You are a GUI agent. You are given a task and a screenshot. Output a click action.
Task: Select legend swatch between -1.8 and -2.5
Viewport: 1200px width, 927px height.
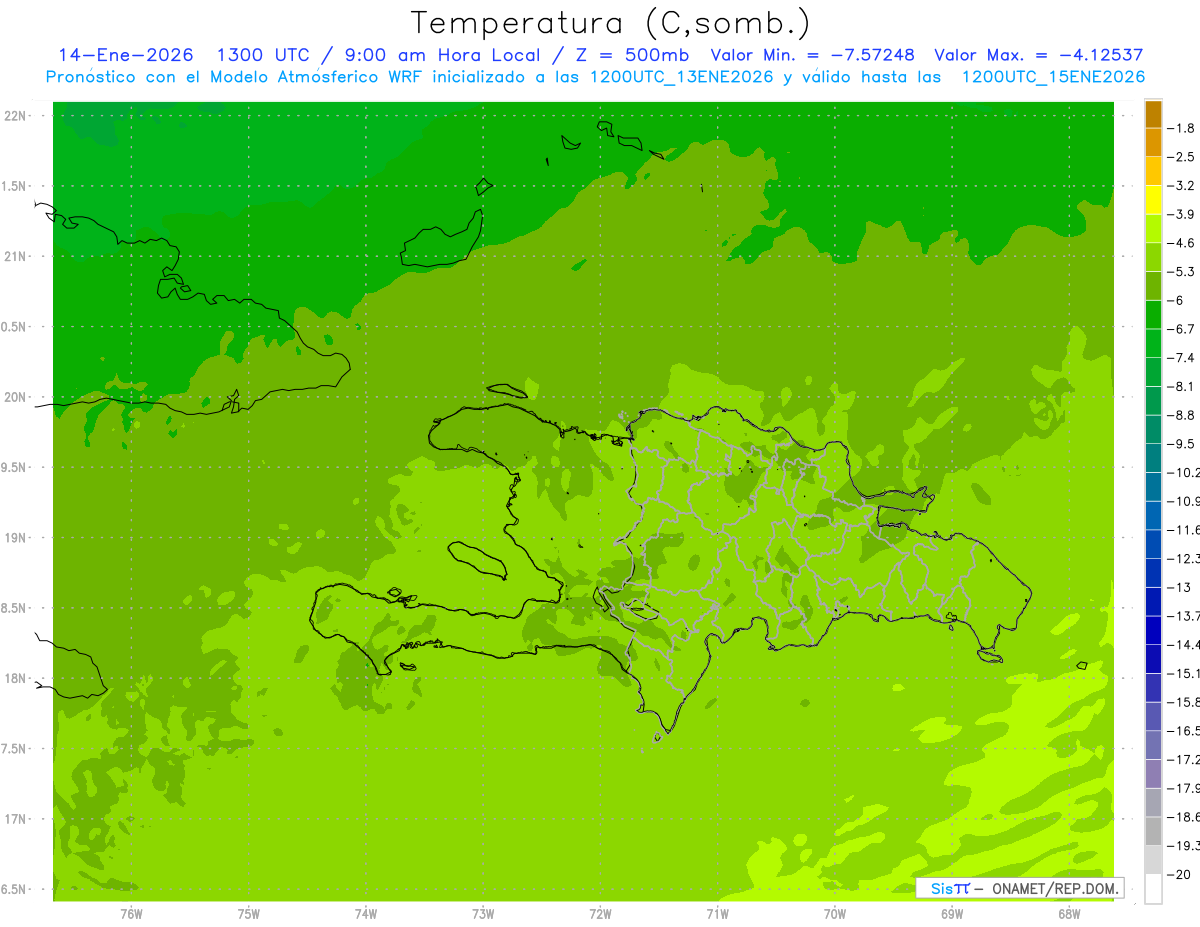click(x=1153, y=142)
